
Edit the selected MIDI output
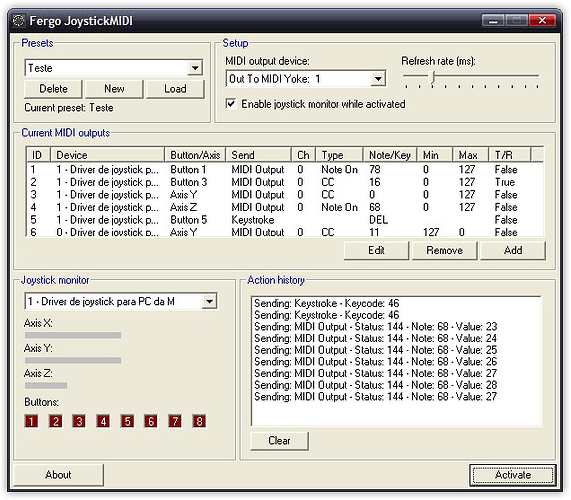click(x=376, y=250)
